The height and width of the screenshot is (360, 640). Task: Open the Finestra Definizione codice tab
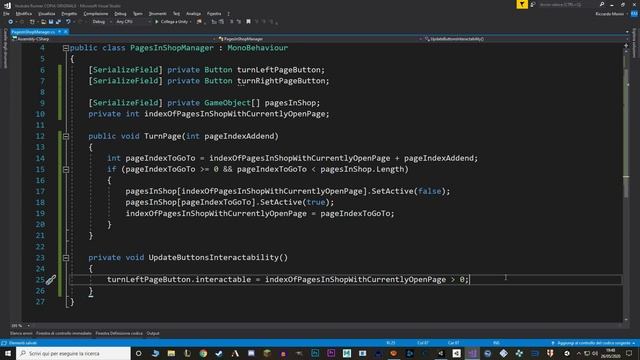tap(119, 333)
